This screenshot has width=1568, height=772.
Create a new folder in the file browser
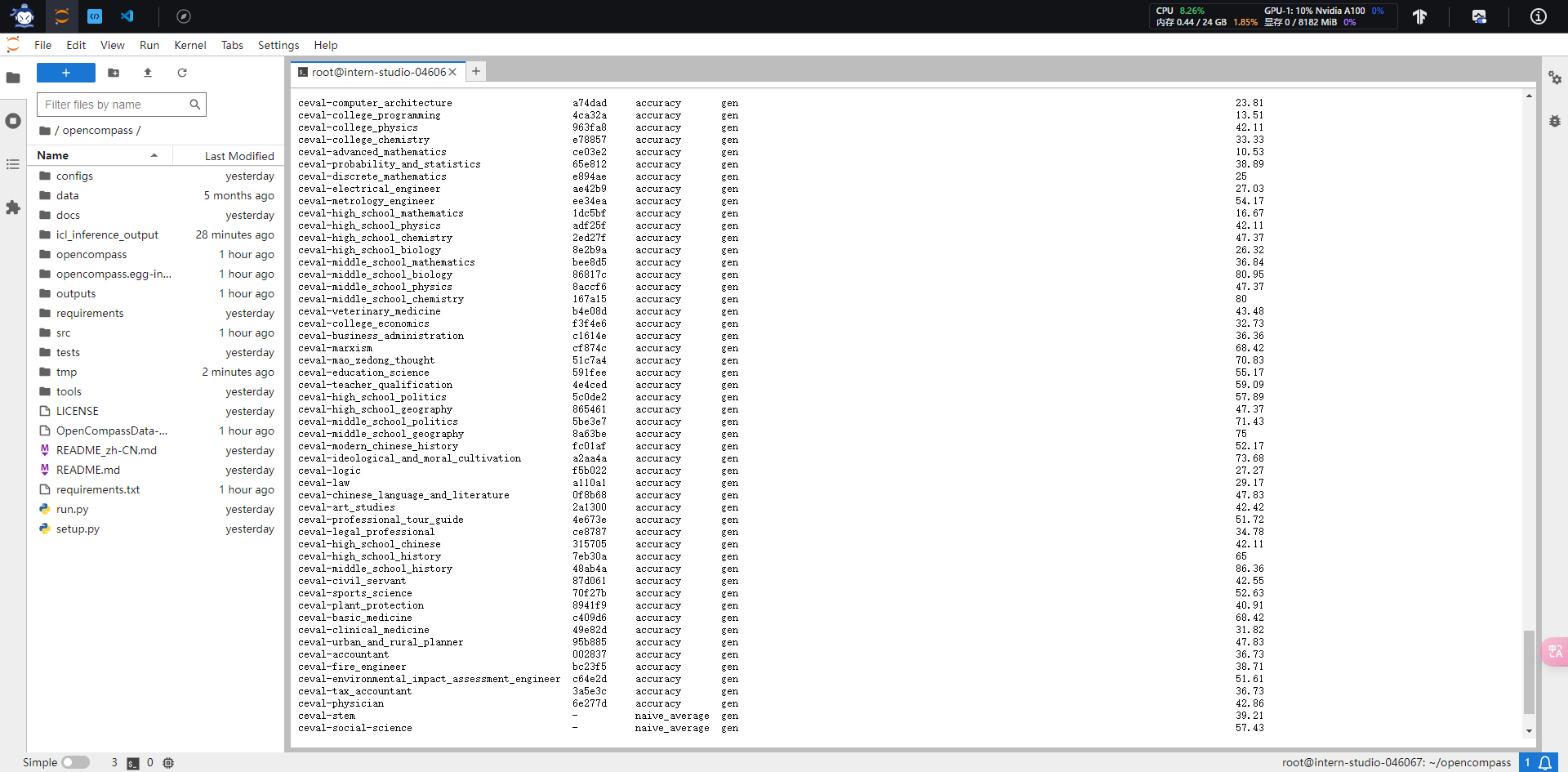(114, 73)
